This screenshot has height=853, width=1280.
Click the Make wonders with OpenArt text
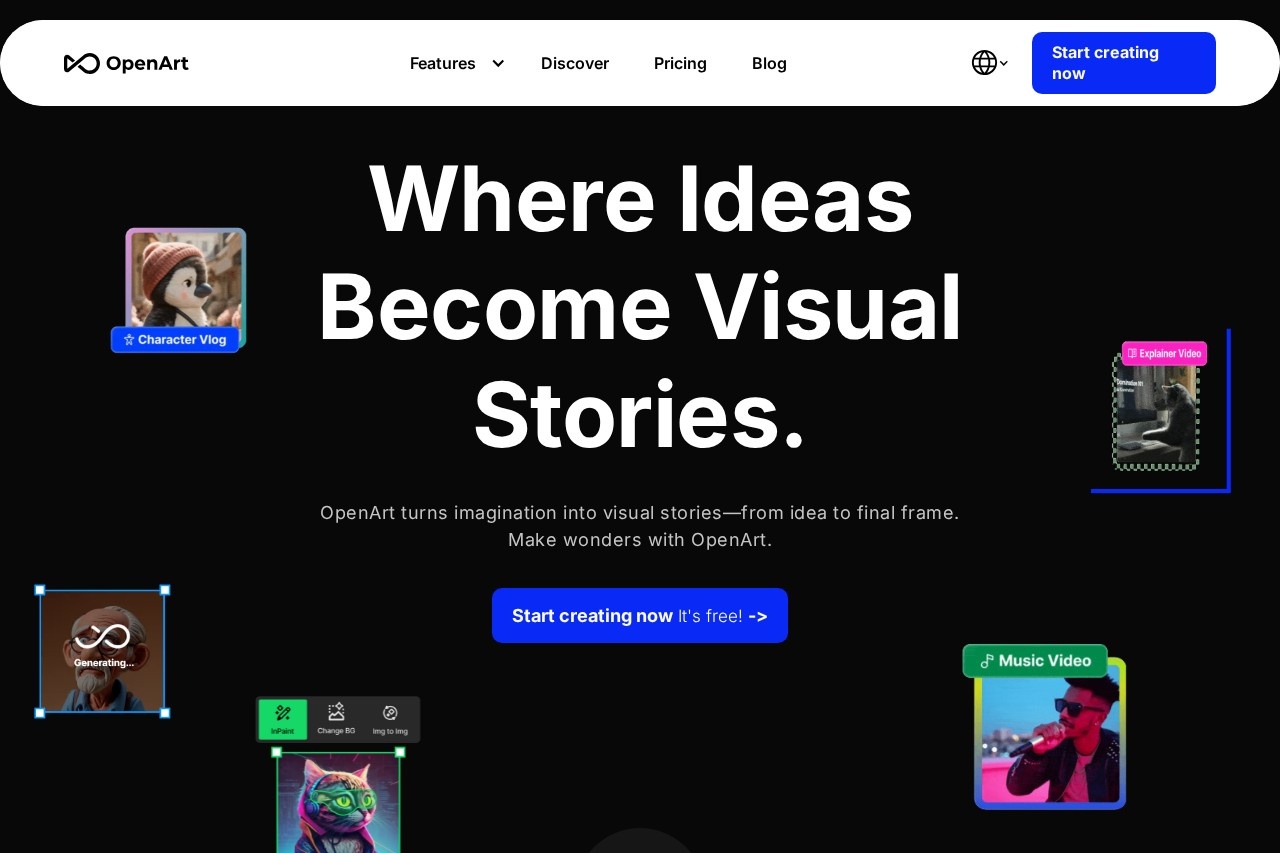point(640,540)
